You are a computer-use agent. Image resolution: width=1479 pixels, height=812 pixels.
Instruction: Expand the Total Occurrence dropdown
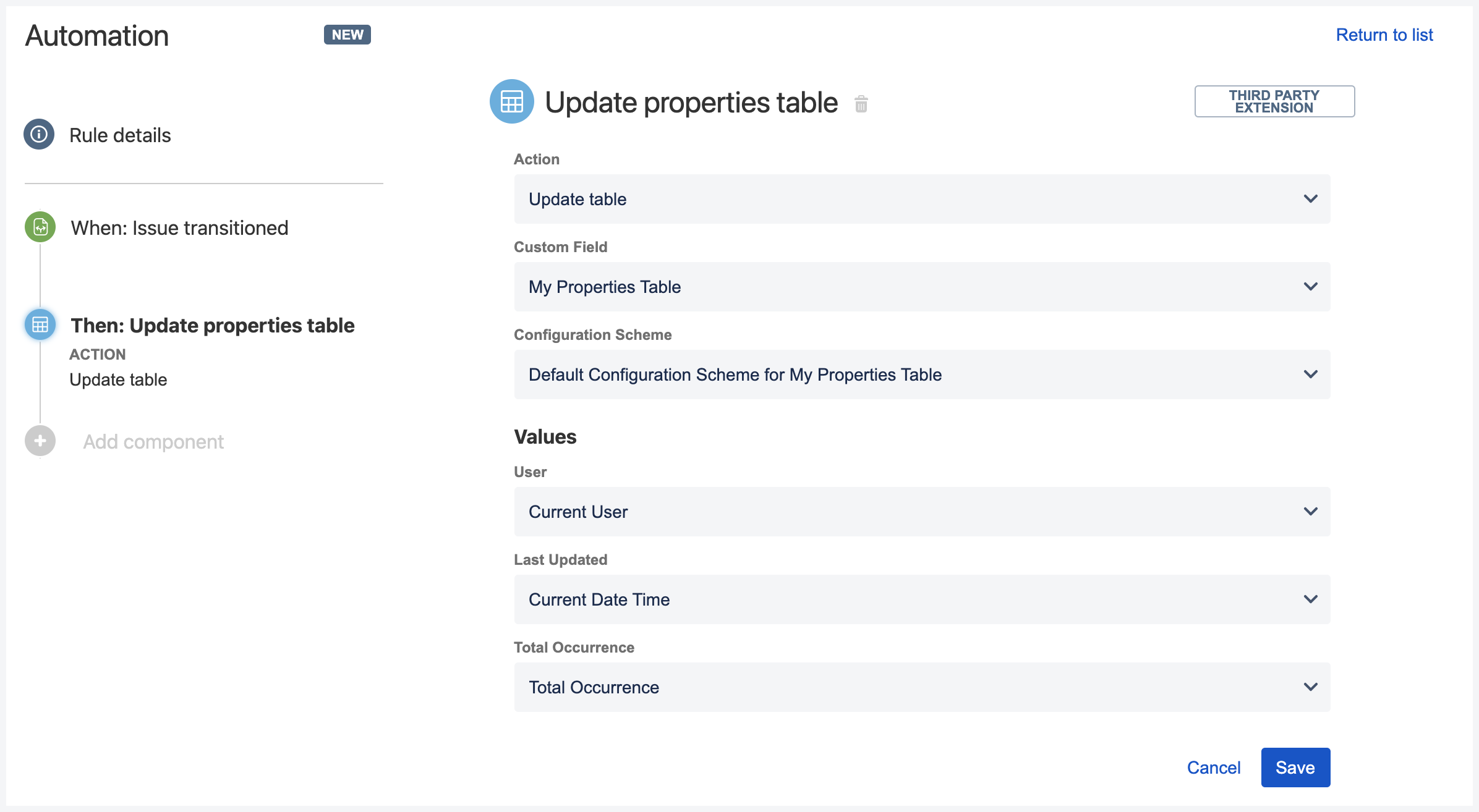click(922, 687)
